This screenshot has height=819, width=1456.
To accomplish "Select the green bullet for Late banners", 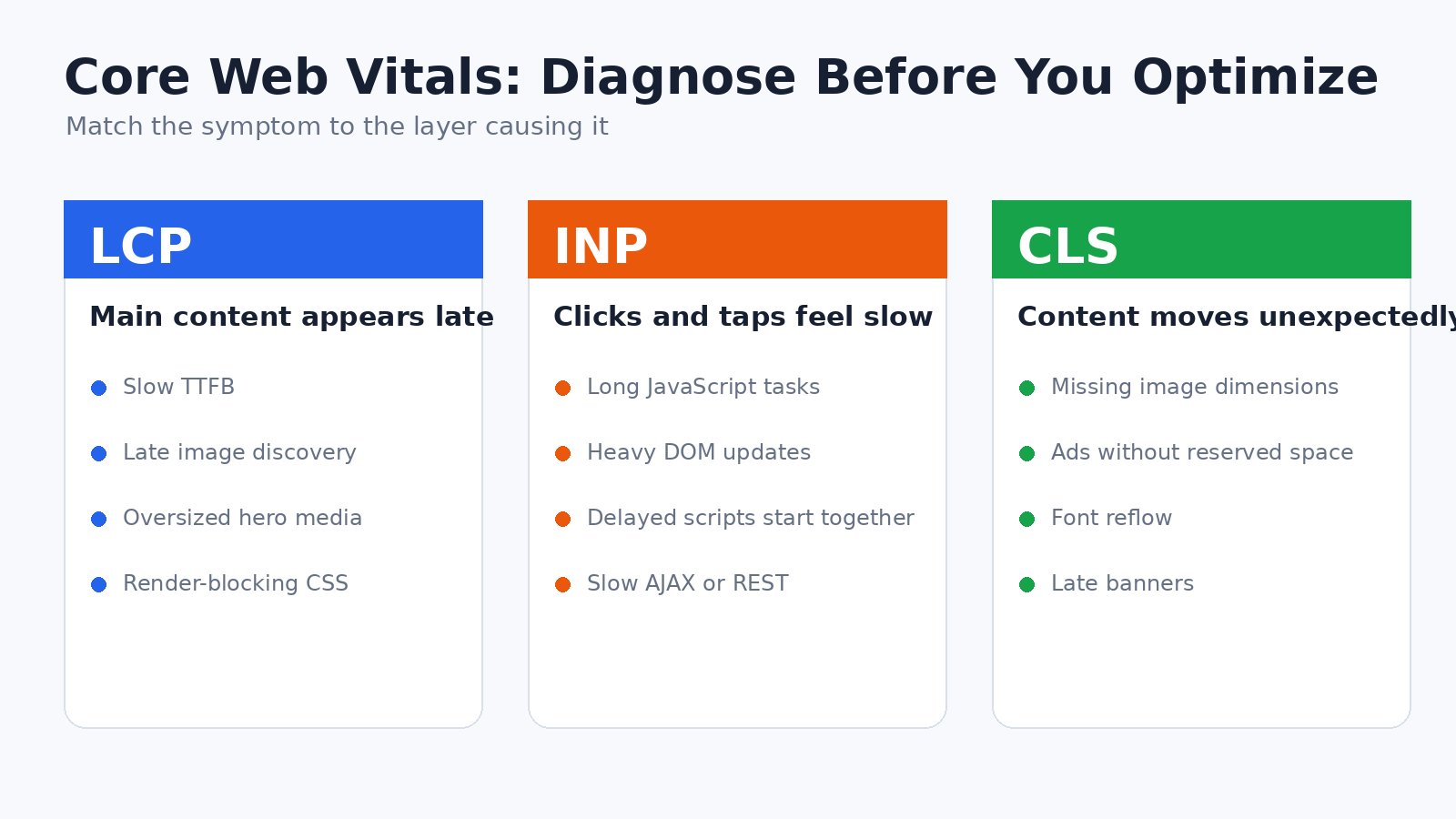I will 1027,585.
